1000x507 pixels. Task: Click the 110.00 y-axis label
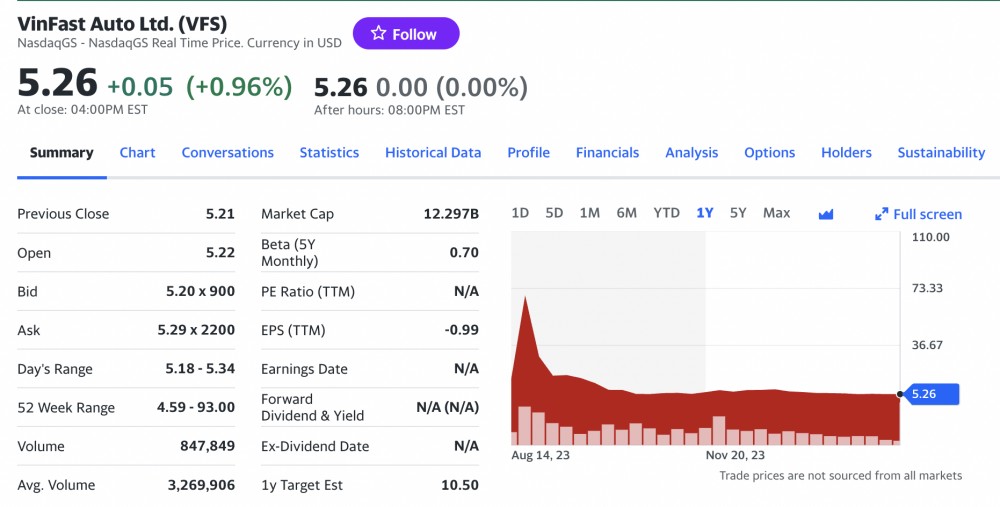coord(930,237)
